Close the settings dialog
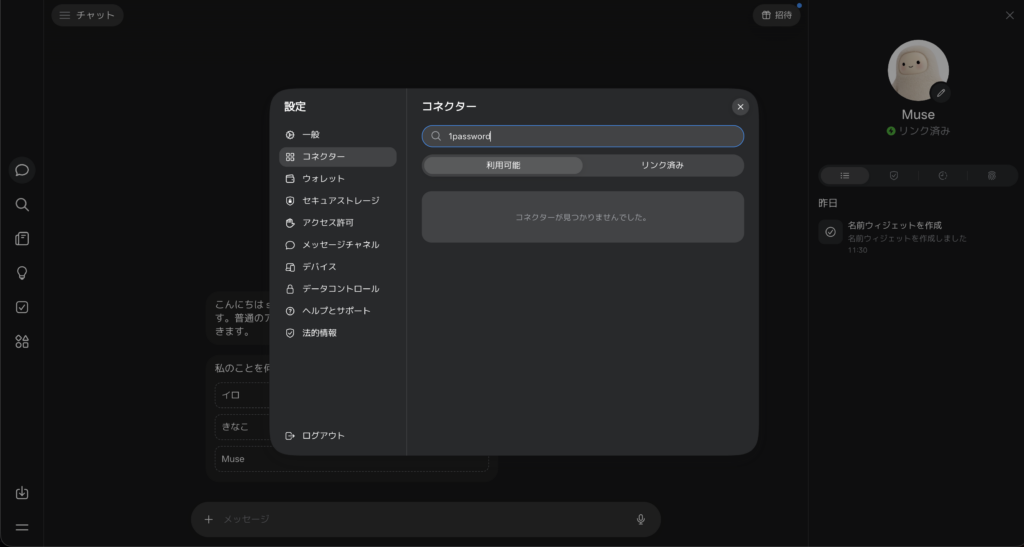This screenshot has width=1024, height=547. [740, 107]
